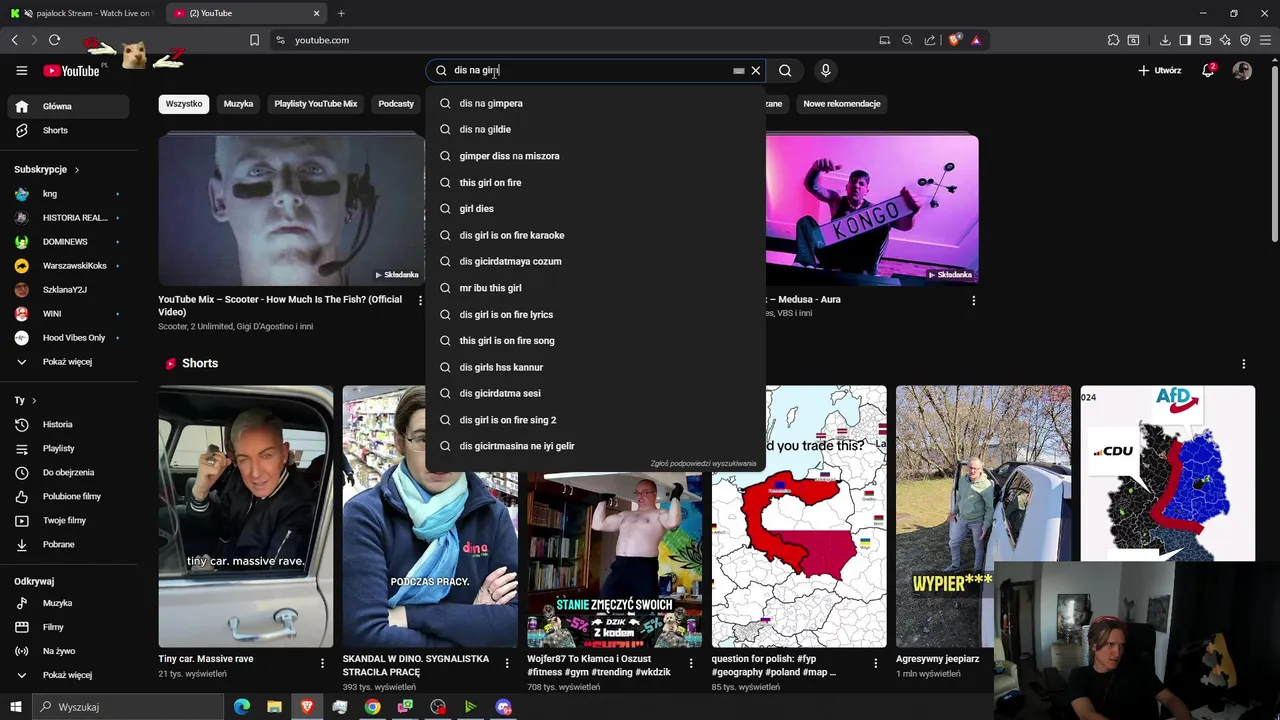The height and width of the screenshot is (720, 1280).
Task: Open Shorts section options menu
Action: 1244,364
